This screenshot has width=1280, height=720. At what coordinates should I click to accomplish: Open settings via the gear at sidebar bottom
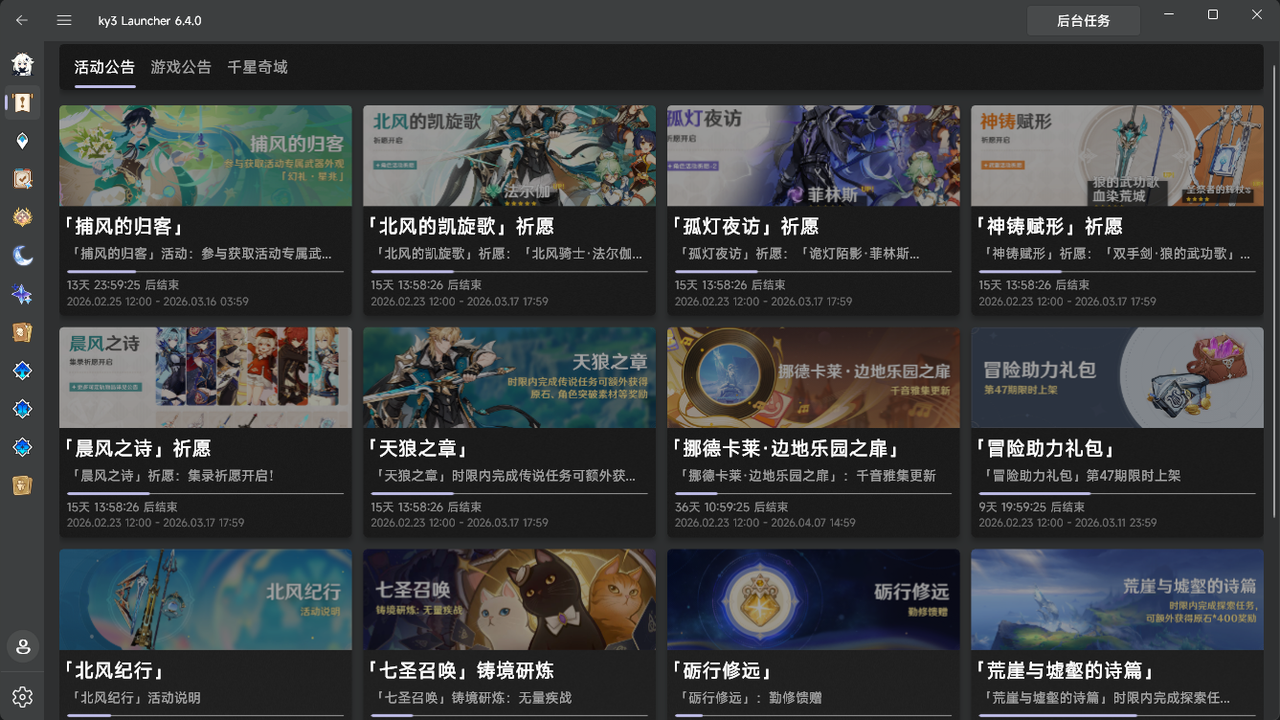coord(22,697)
